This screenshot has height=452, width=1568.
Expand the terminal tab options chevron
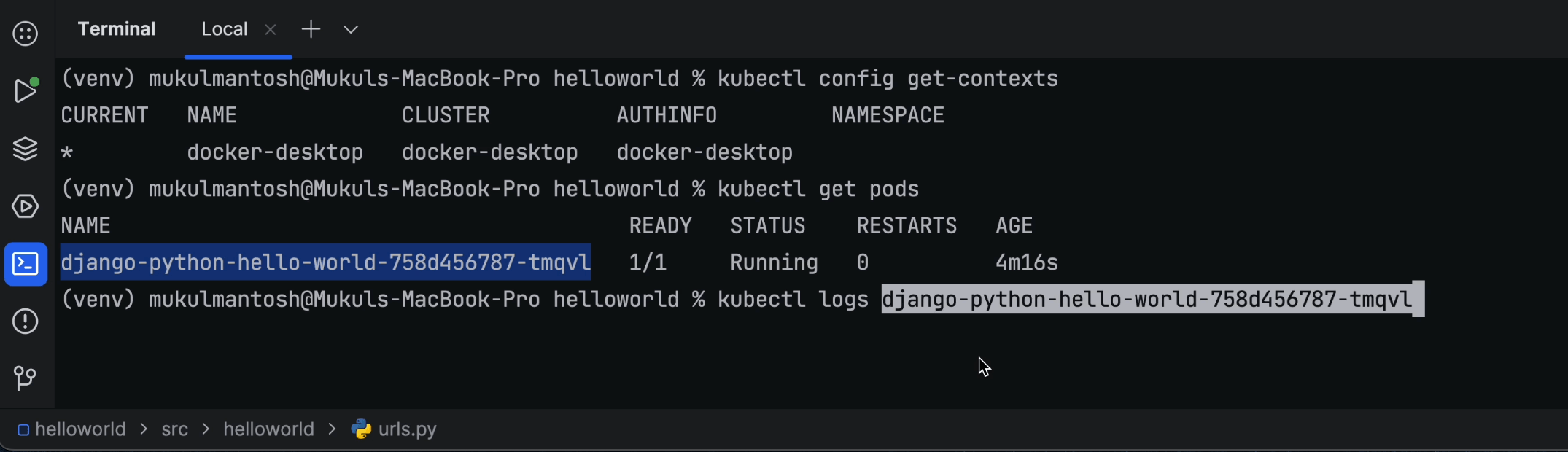pos(351,30)
